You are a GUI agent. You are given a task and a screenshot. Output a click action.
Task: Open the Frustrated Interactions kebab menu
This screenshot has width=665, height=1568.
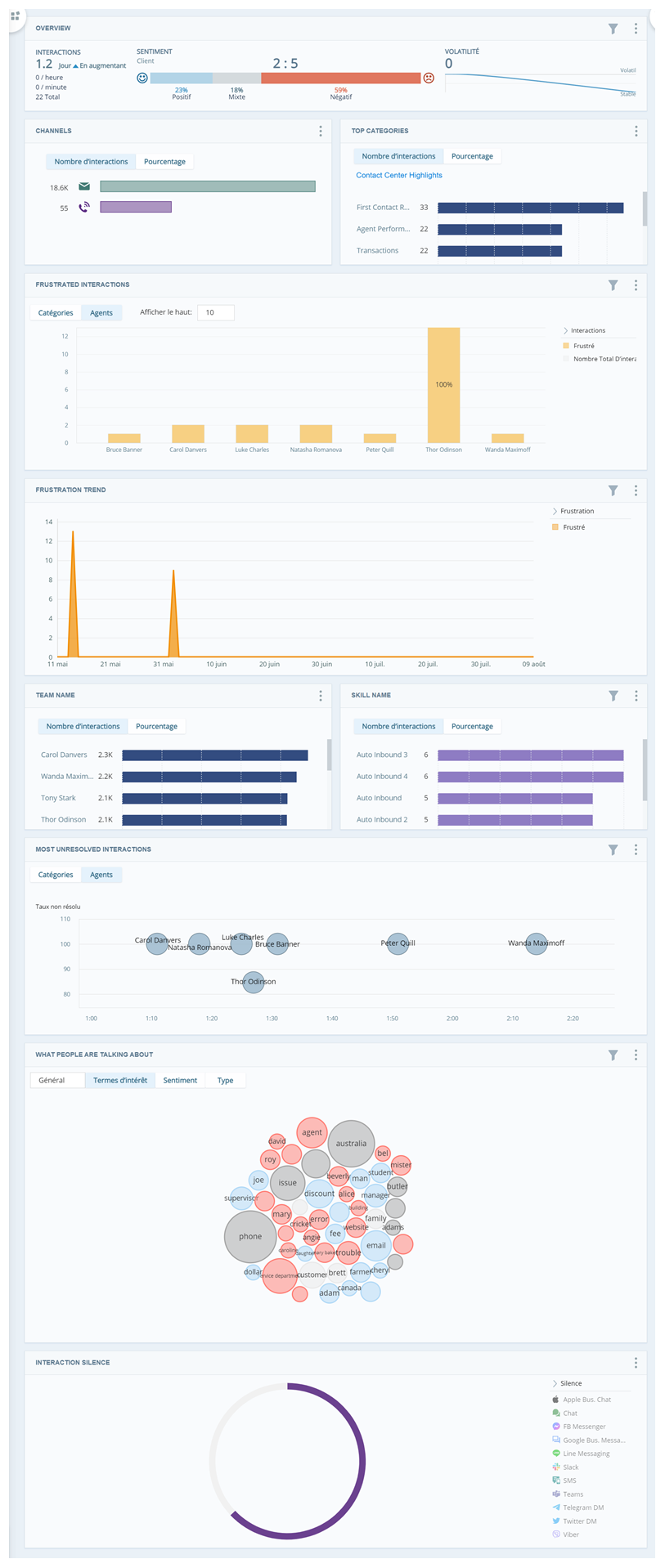point(636,285)
